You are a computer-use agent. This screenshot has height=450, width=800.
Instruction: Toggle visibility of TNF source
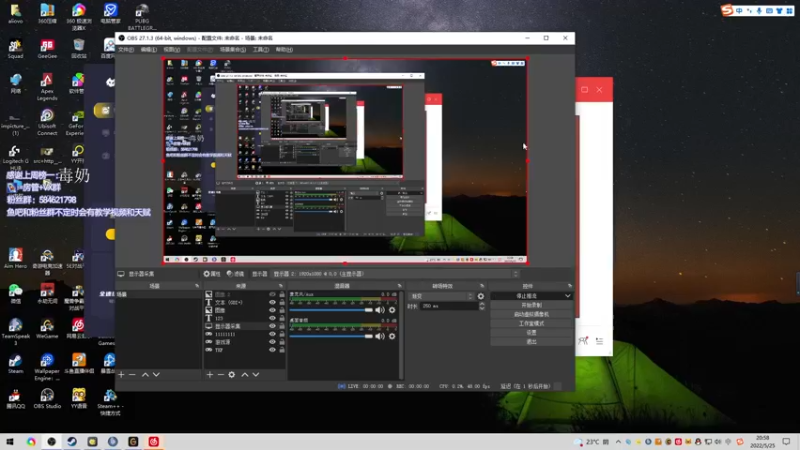[272, 350]
